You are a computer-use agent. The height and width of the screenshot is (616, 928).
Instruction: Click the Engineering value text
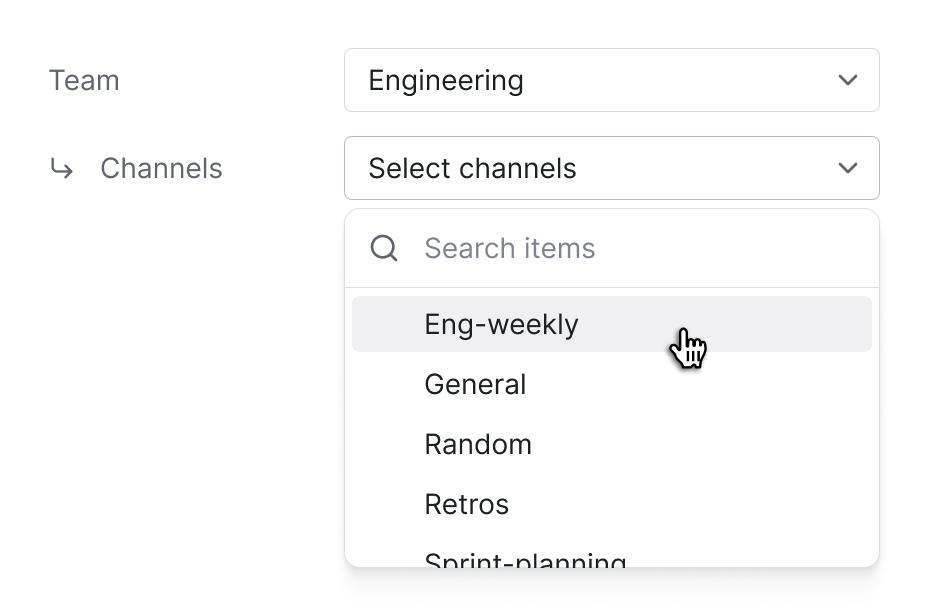tap(446, 80)
